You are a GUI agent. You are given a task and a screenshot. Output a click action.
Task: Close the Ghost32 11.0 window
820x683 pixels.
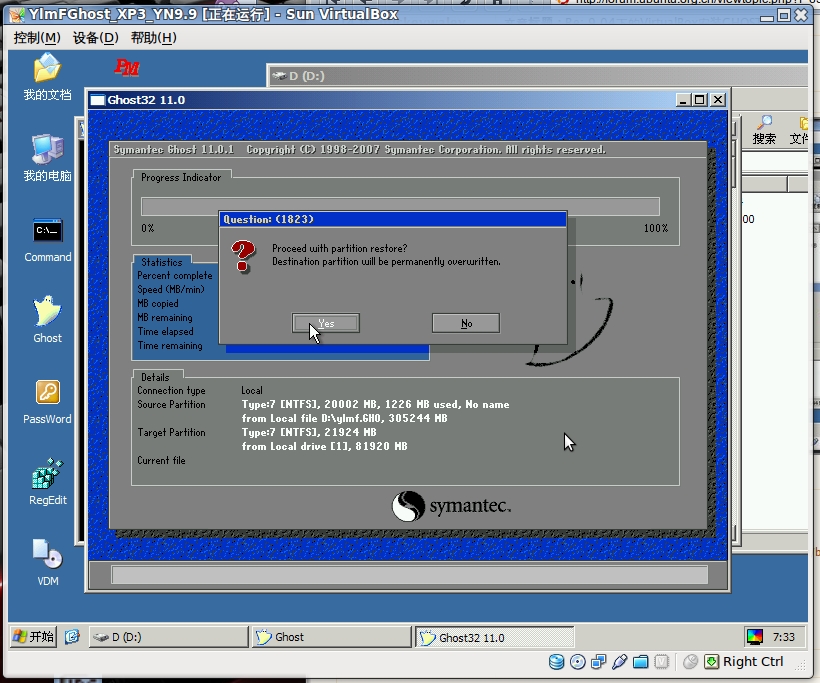[x=719, y=100]
